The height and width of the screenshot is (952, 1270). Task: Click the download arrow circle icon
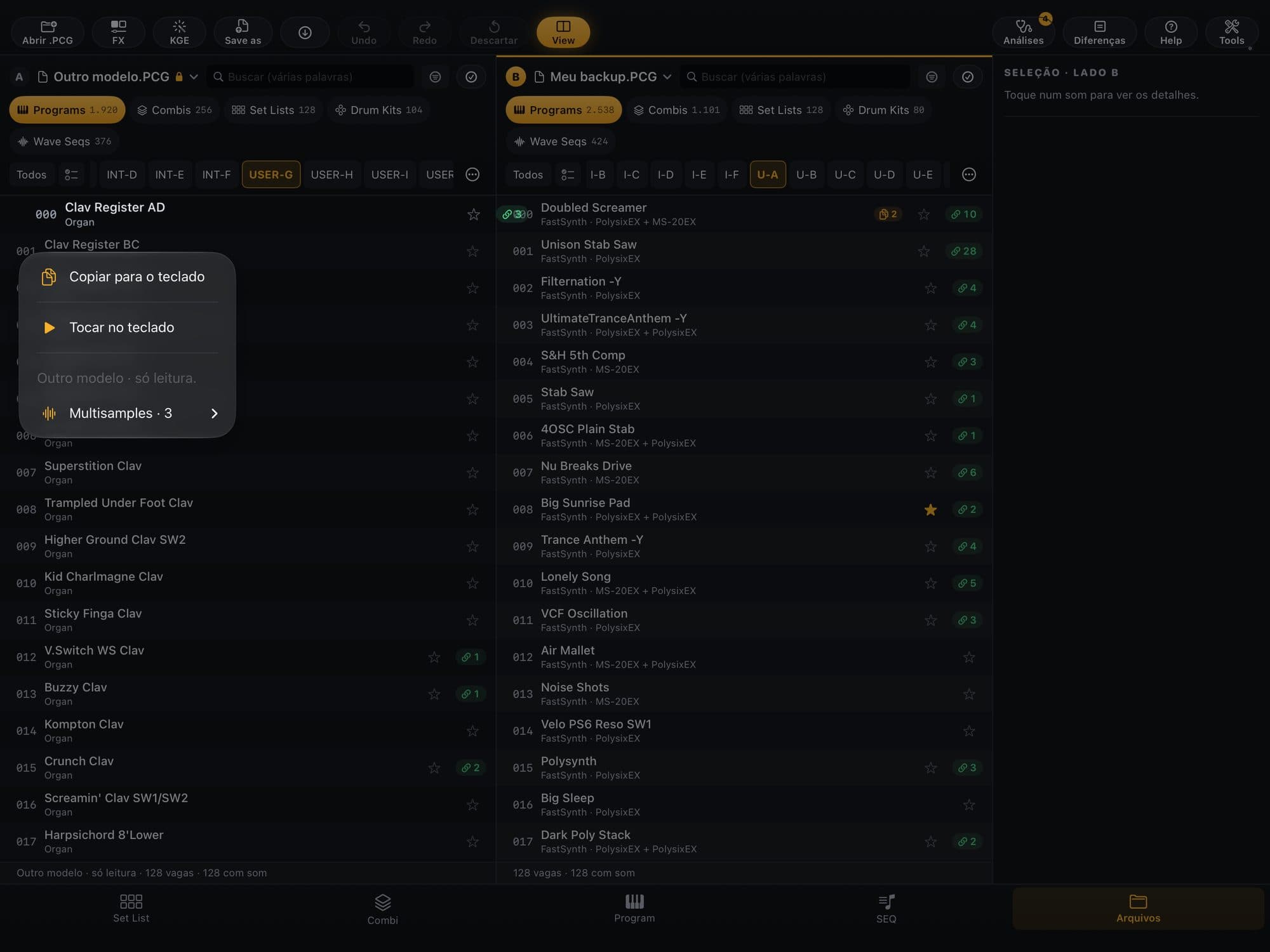(x=305, y=32)
